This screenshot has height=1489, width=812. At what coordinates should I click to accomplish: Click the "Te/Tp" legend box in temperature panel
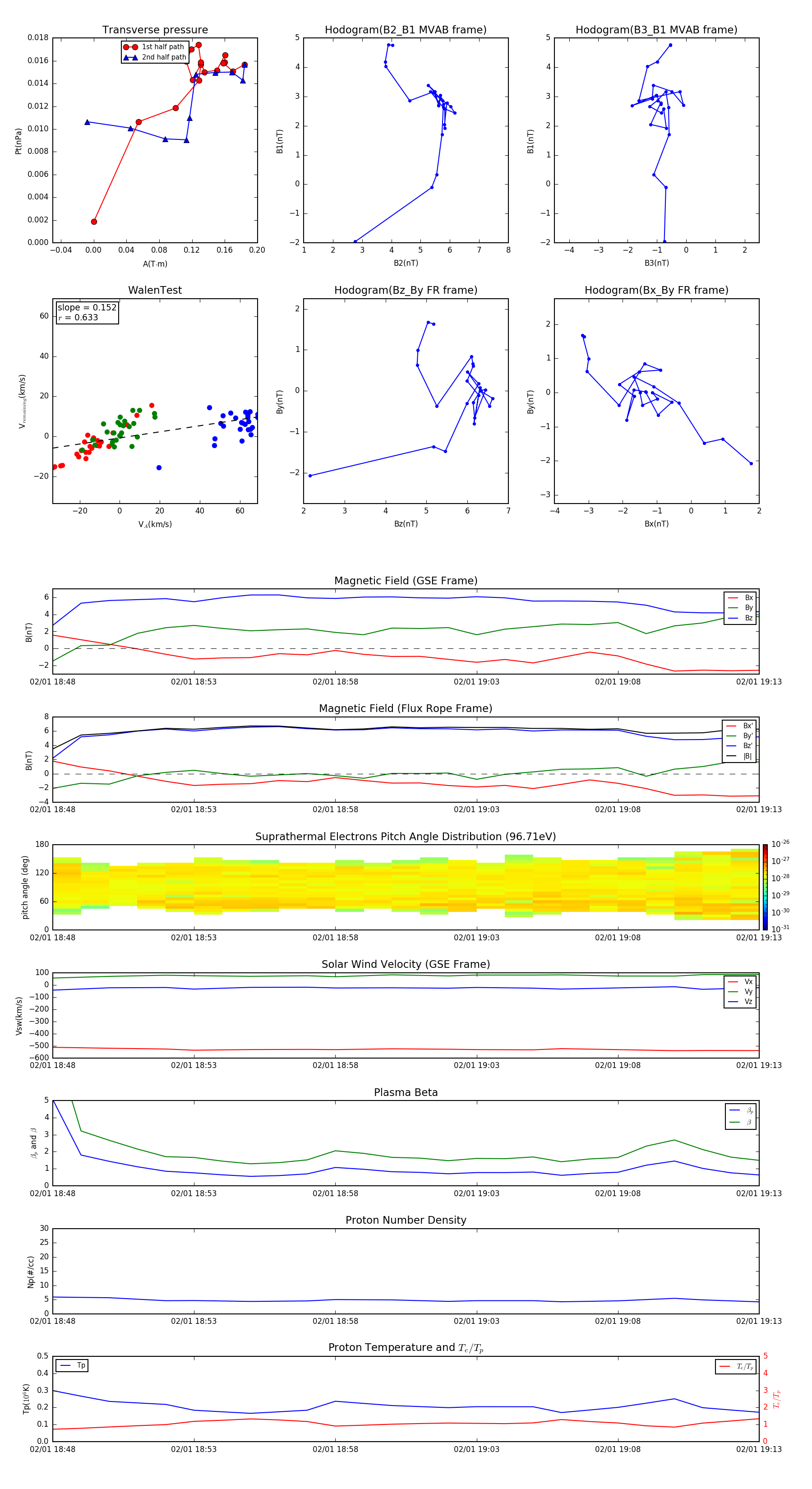click(735, 1366)
